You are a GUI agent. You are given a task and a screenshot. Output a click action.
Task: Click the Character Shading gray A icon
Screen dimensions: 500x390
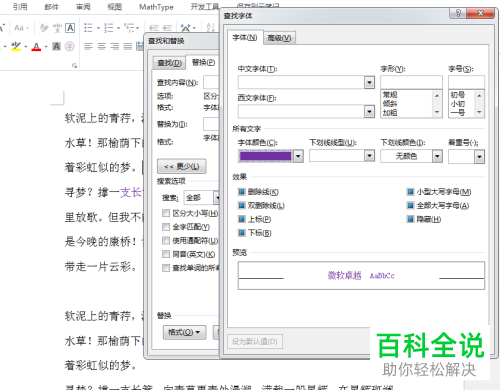(x=57, y=46)
